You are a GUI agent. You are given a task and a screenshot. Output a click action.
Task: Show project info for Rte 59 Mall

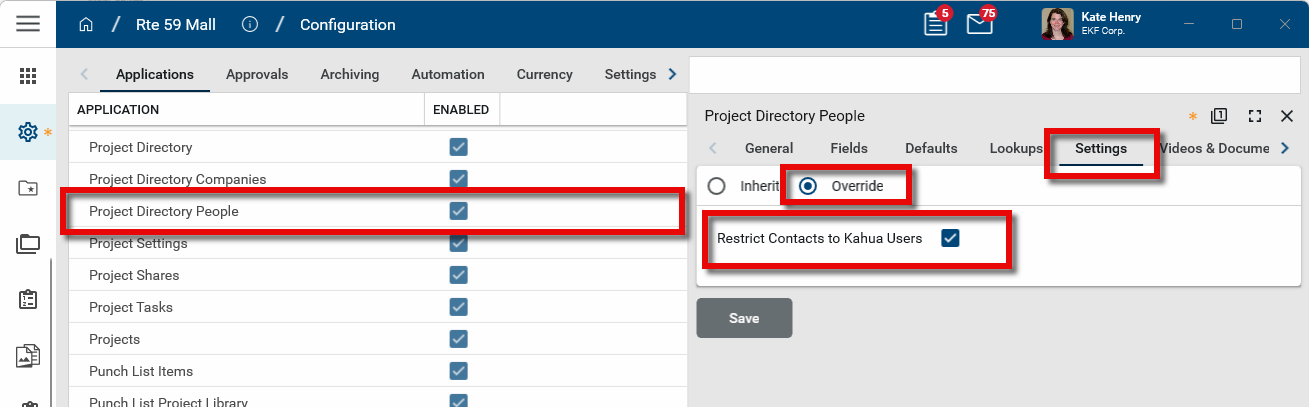(x=250, y=25)
